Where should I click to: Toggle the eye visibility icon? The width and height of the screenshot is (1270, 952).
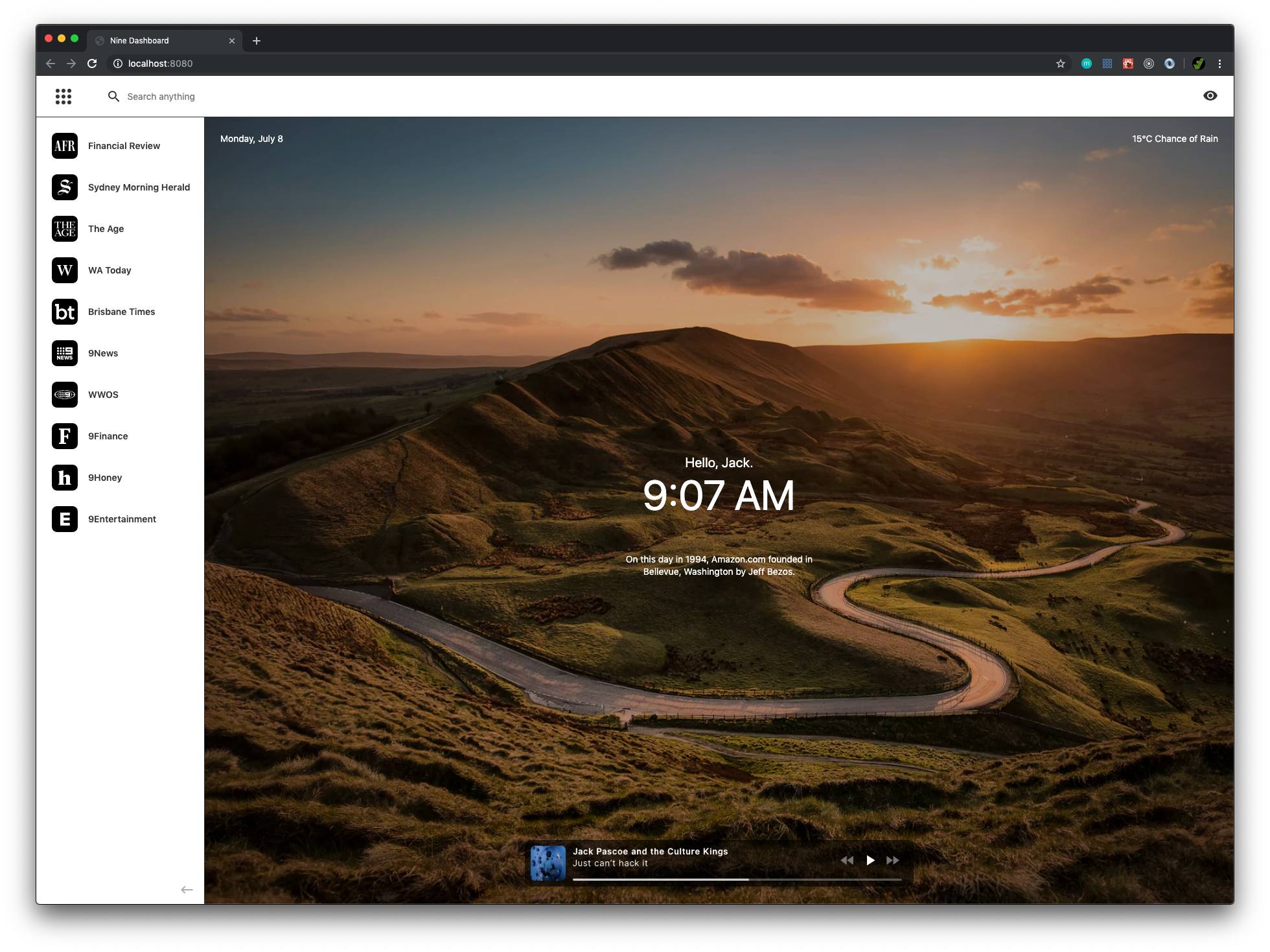pos(1210,96)
